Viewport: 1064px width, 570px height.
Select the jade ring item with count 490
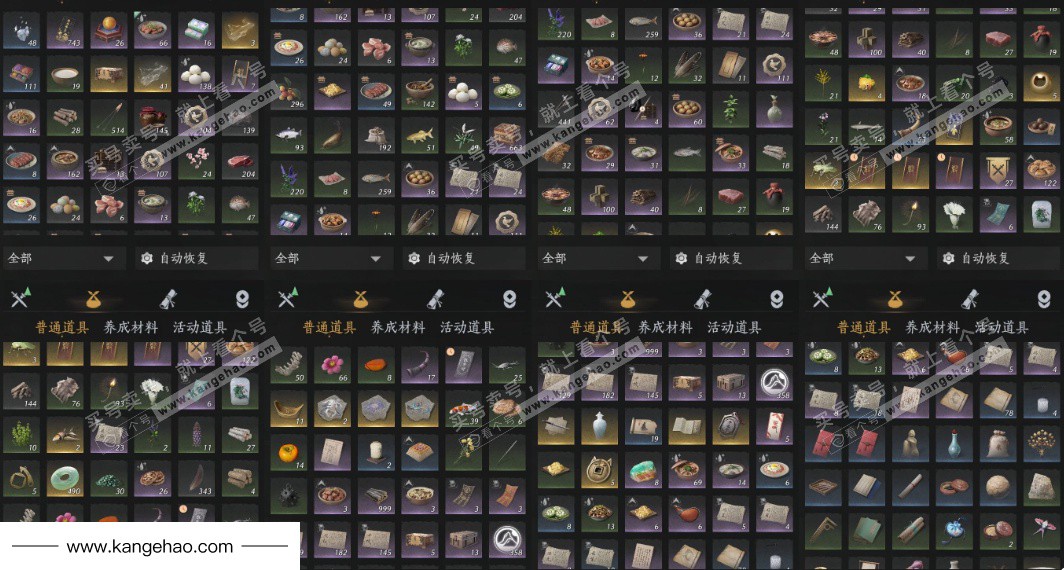click(65, 478)
